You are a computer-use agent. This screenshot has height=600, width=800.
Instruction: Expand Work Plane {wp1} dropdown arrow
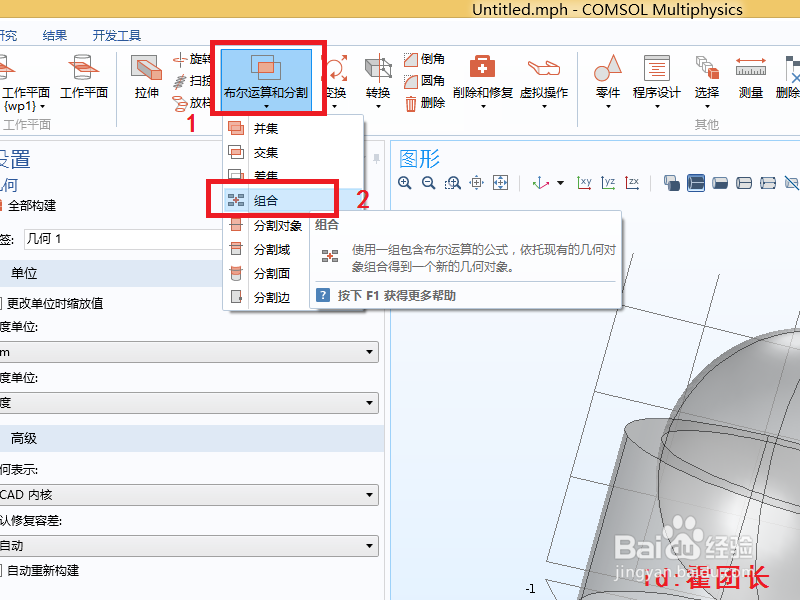(x=42, y=107)
